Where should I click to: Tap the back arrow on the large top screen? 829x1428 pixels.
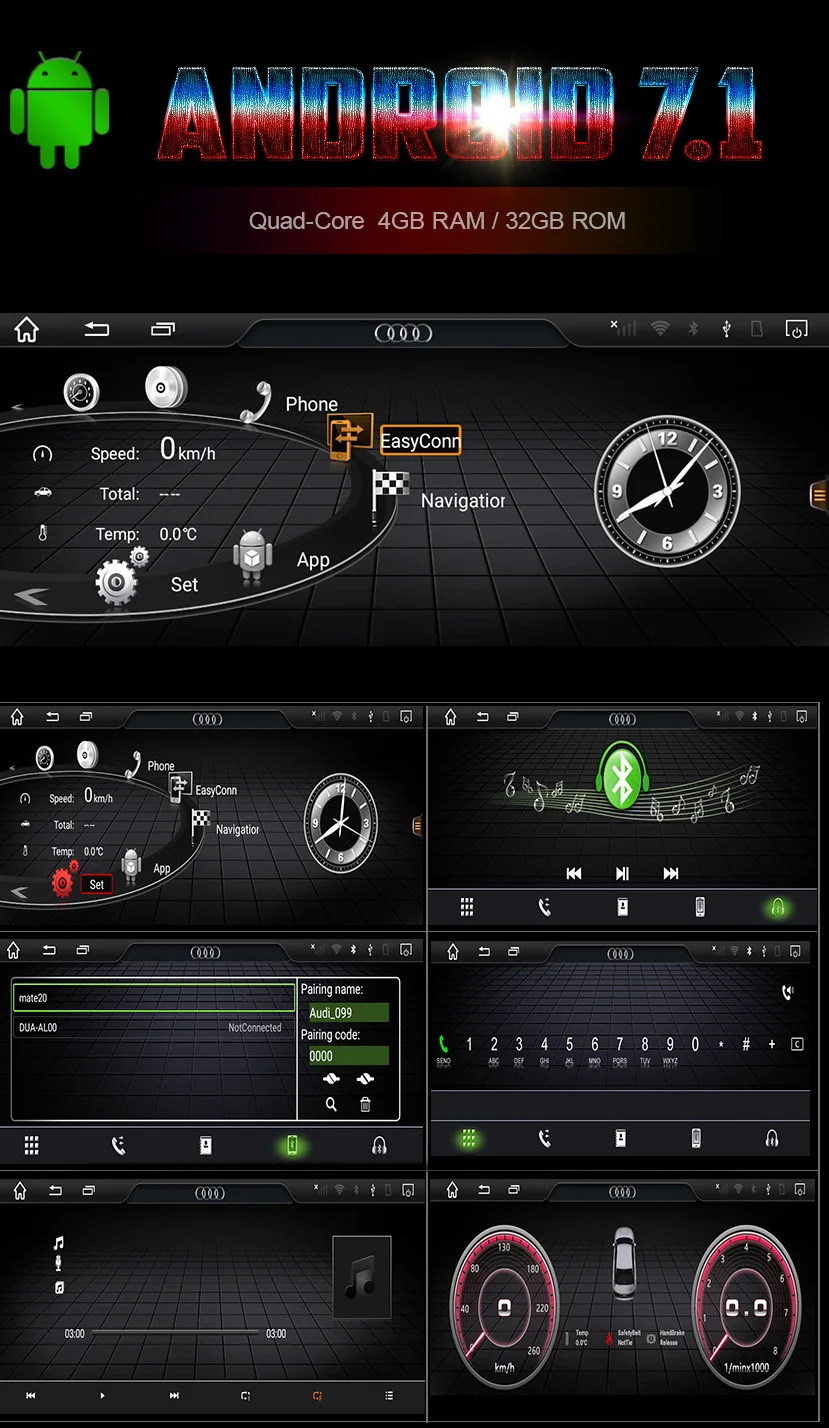coord(96,329)
